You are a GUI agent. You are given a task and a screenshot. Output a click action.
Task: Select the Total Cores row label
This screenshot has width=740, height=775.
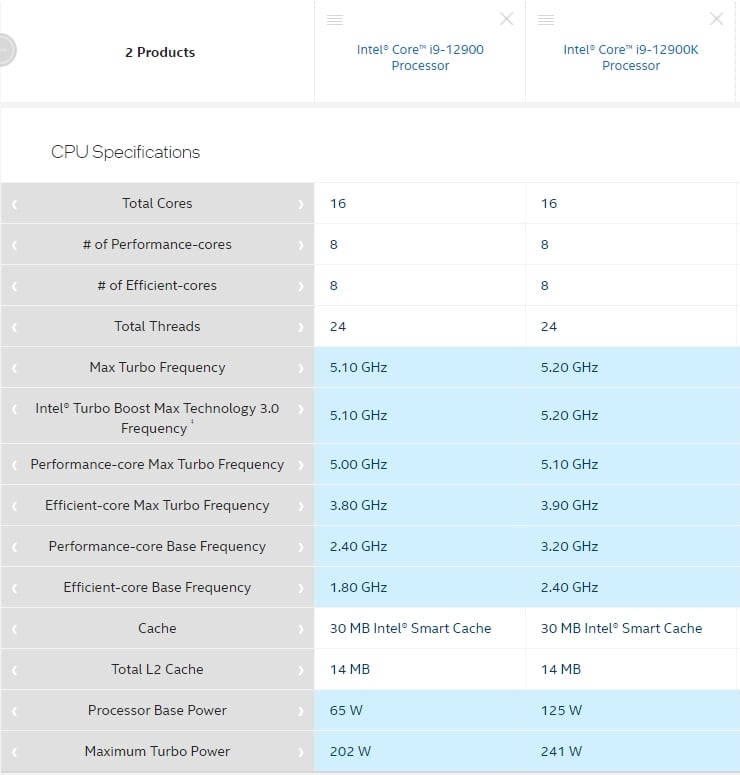coord(157,203)
